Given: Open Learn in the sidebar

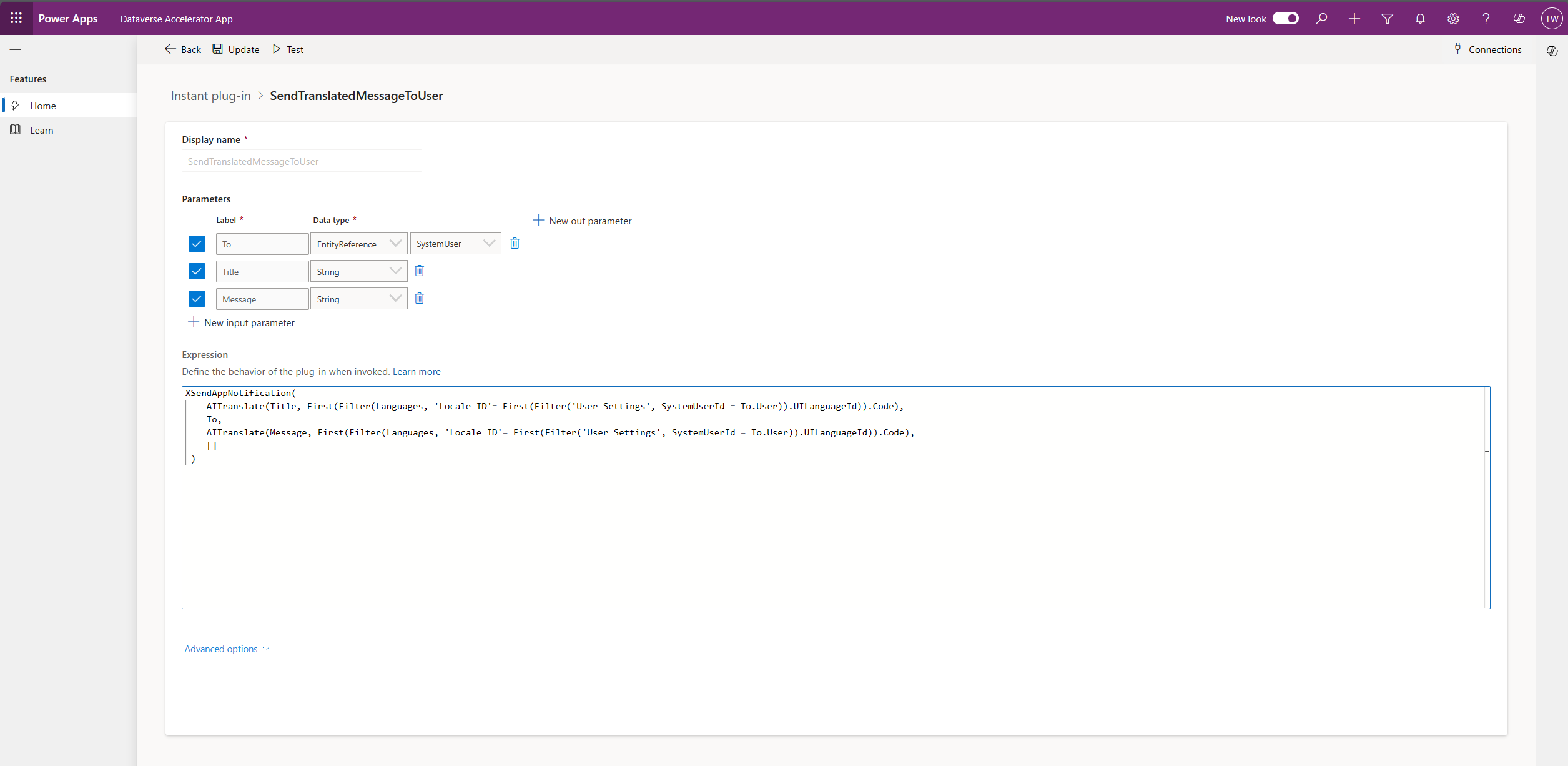Looking at the screenshot, I should click(69, 130).
